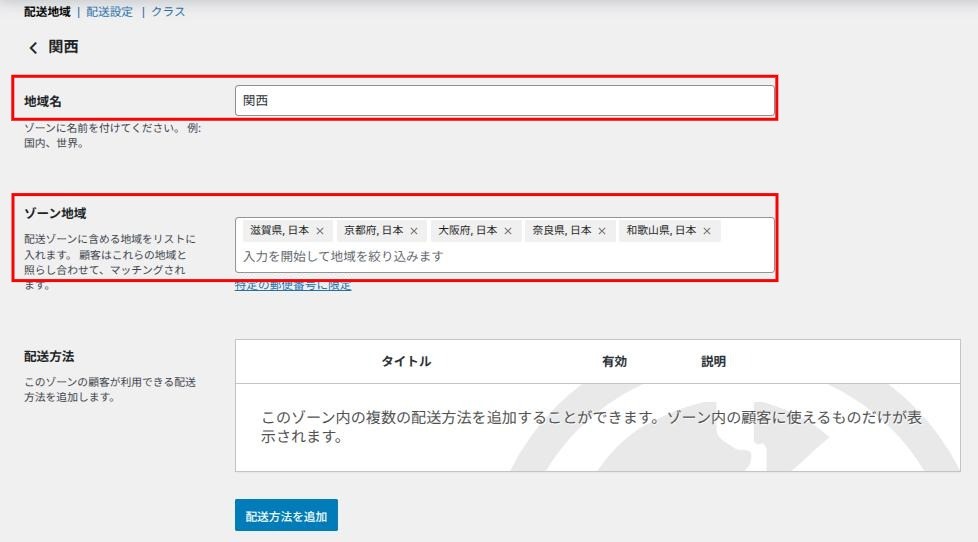Go to the クラス tab
The image size is (978, 542).
(168, 12)
